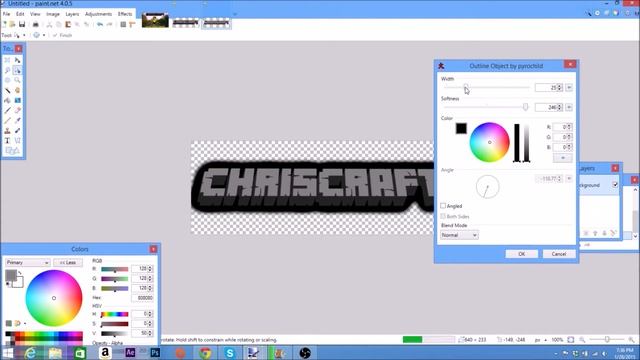
Task: Select the Text tool
Action: pos(7,140)
